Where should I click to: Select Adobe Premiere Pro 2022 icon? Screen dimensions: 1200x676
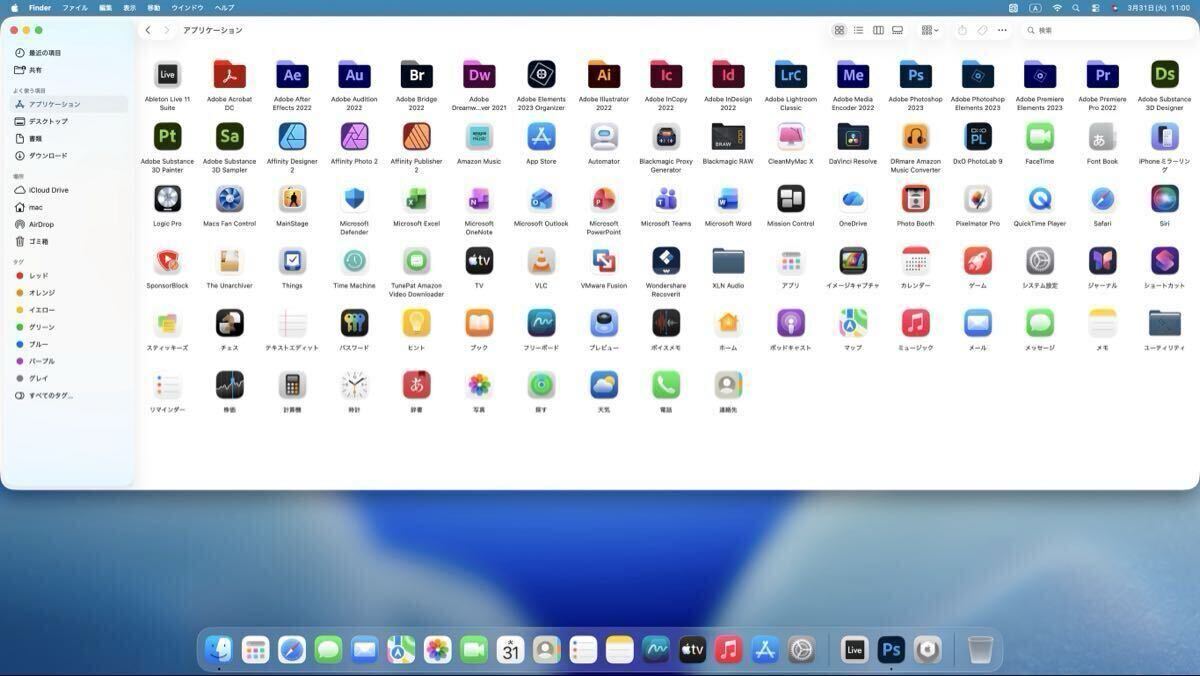coord(1102,75)
